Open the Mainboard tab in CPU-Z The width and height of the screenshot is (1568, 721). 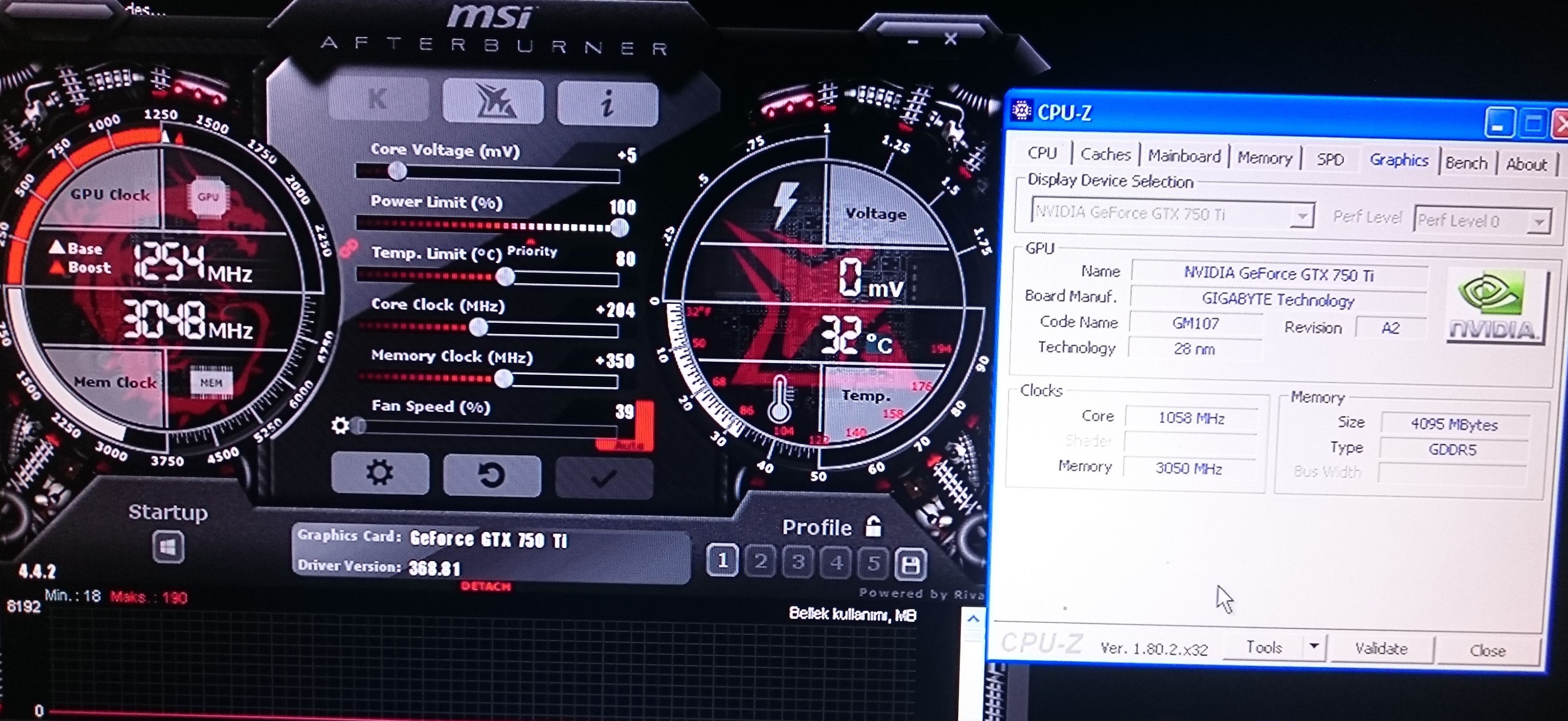point(1184,156)
